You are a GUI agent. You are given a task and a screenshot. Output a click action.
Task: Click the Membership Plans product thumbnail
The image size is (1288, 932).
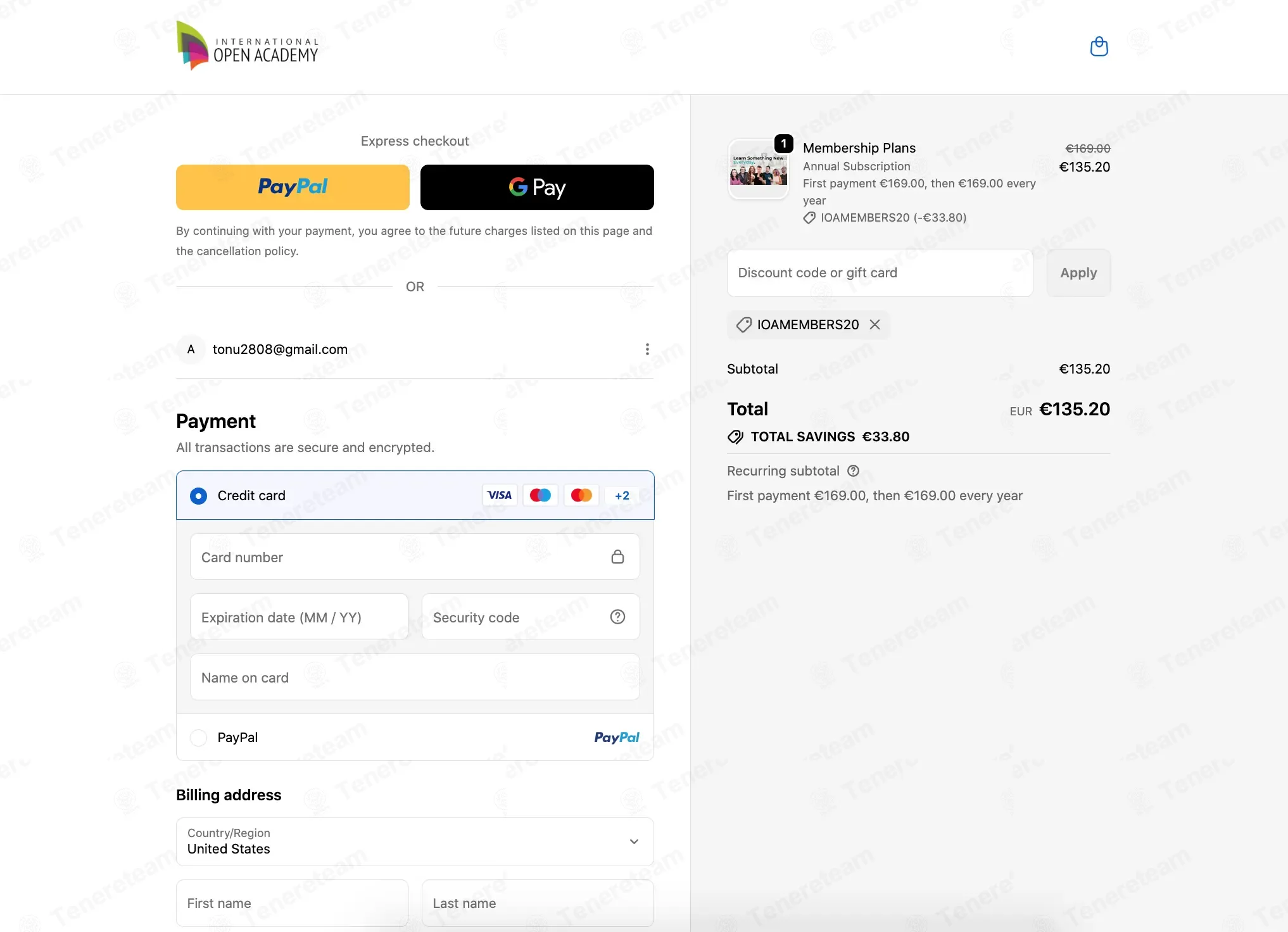(x=758, y=169)
